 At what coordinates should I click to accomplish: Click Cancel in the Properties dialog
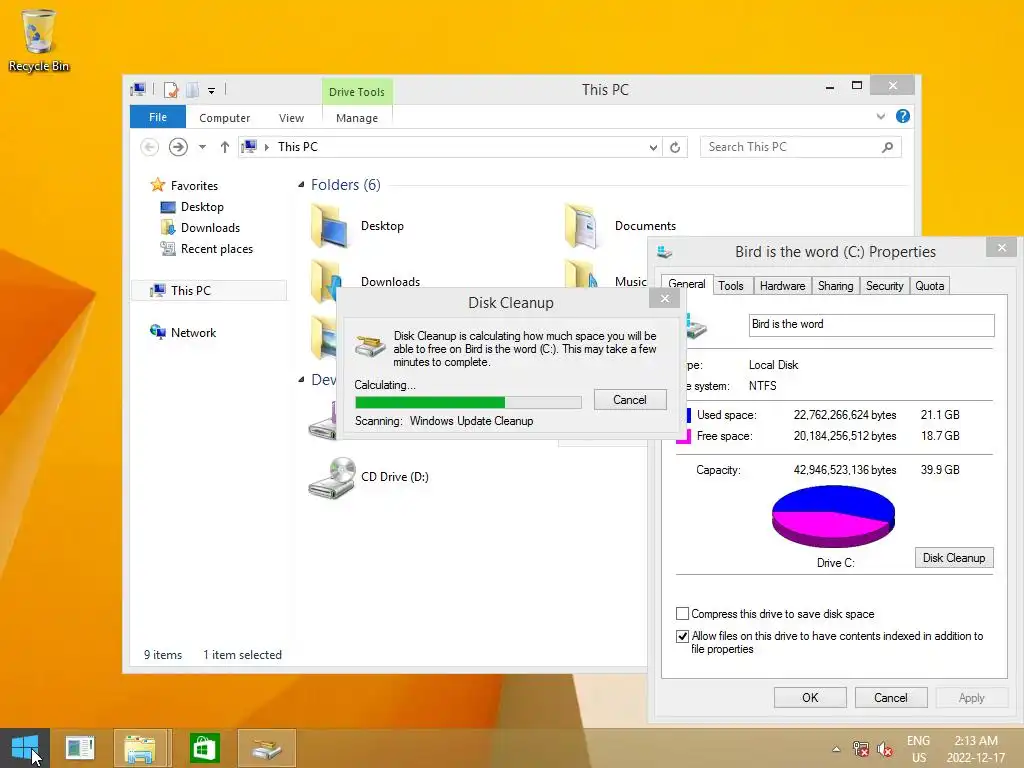891,697
